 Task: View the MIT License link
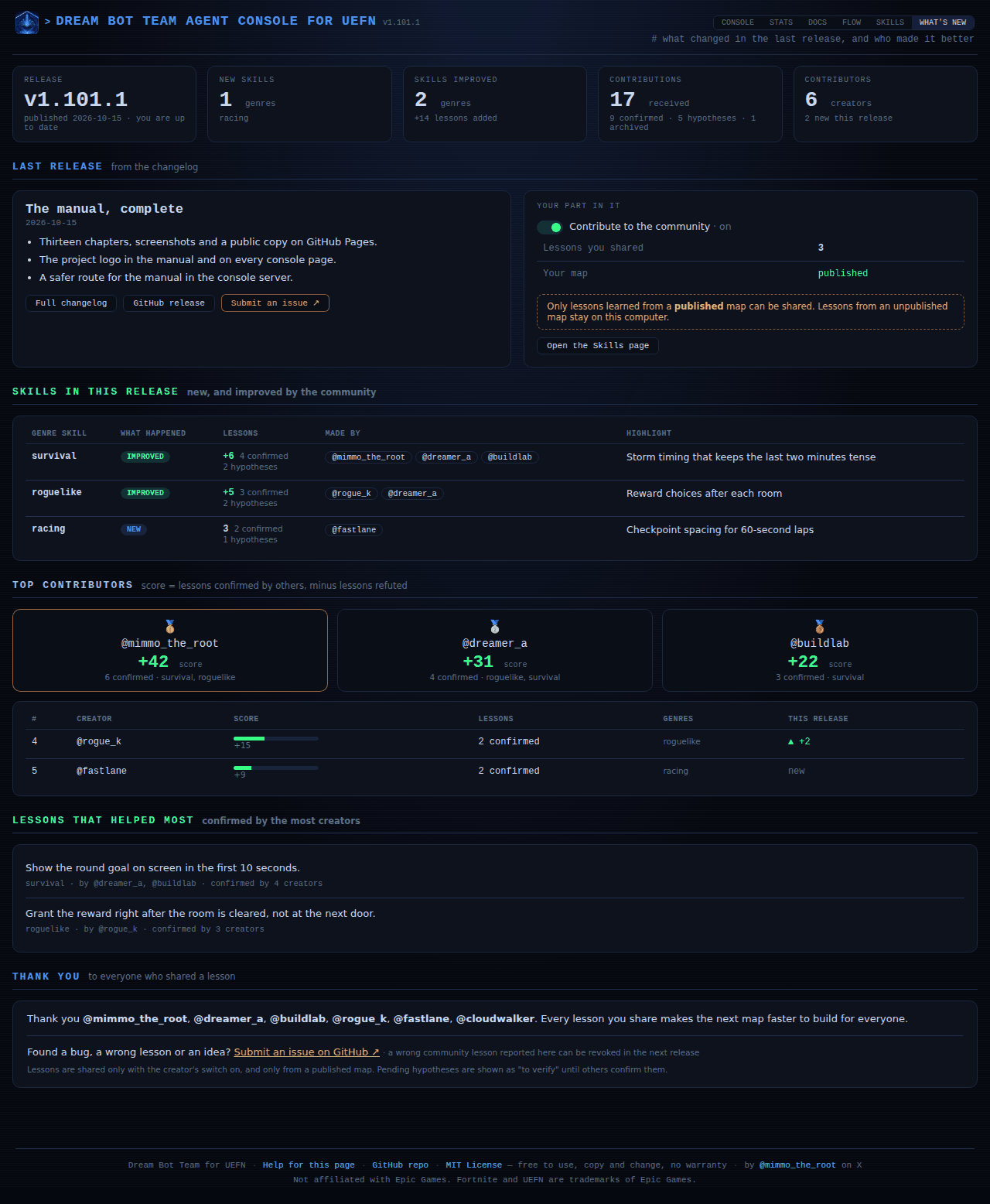point(473,1165)
